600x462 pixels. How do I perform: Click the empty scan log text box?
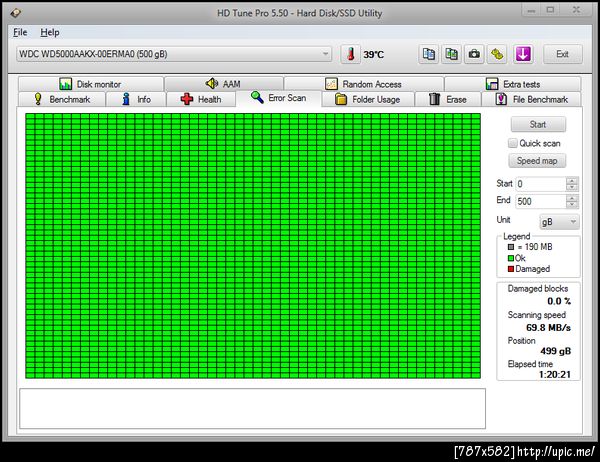pyautogui.click(x=253, y=408)
